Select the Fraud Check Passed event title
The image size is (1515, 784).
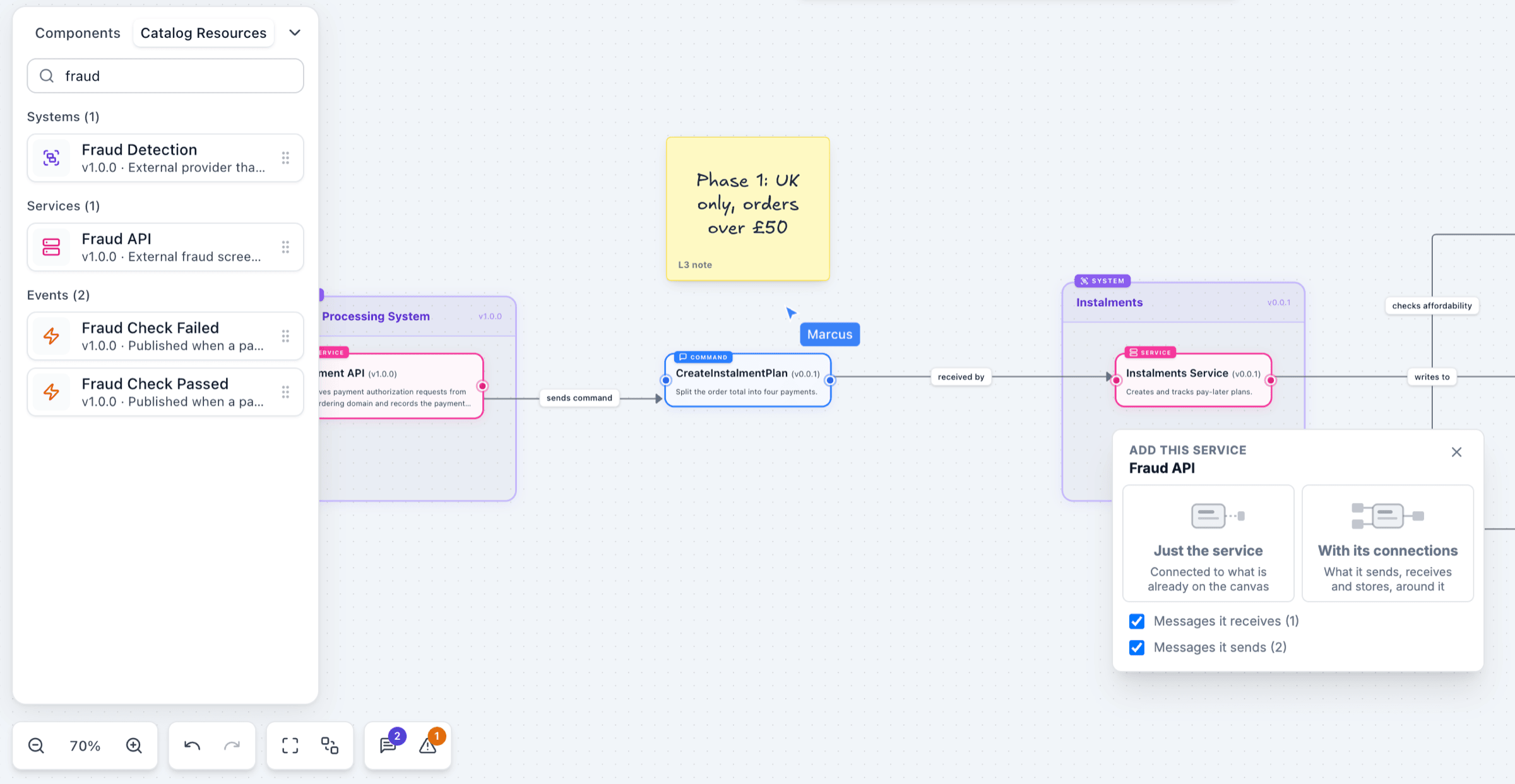155,384
